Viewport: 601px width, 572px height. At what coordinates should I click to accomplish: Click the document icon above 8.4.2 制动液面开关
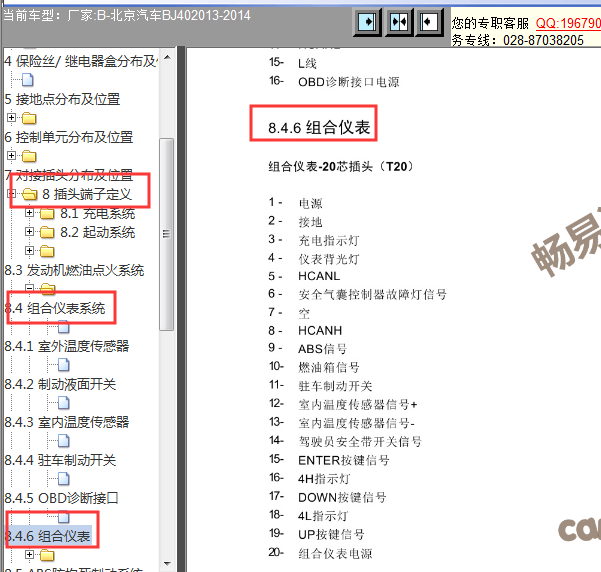click(x=64, y=365)
